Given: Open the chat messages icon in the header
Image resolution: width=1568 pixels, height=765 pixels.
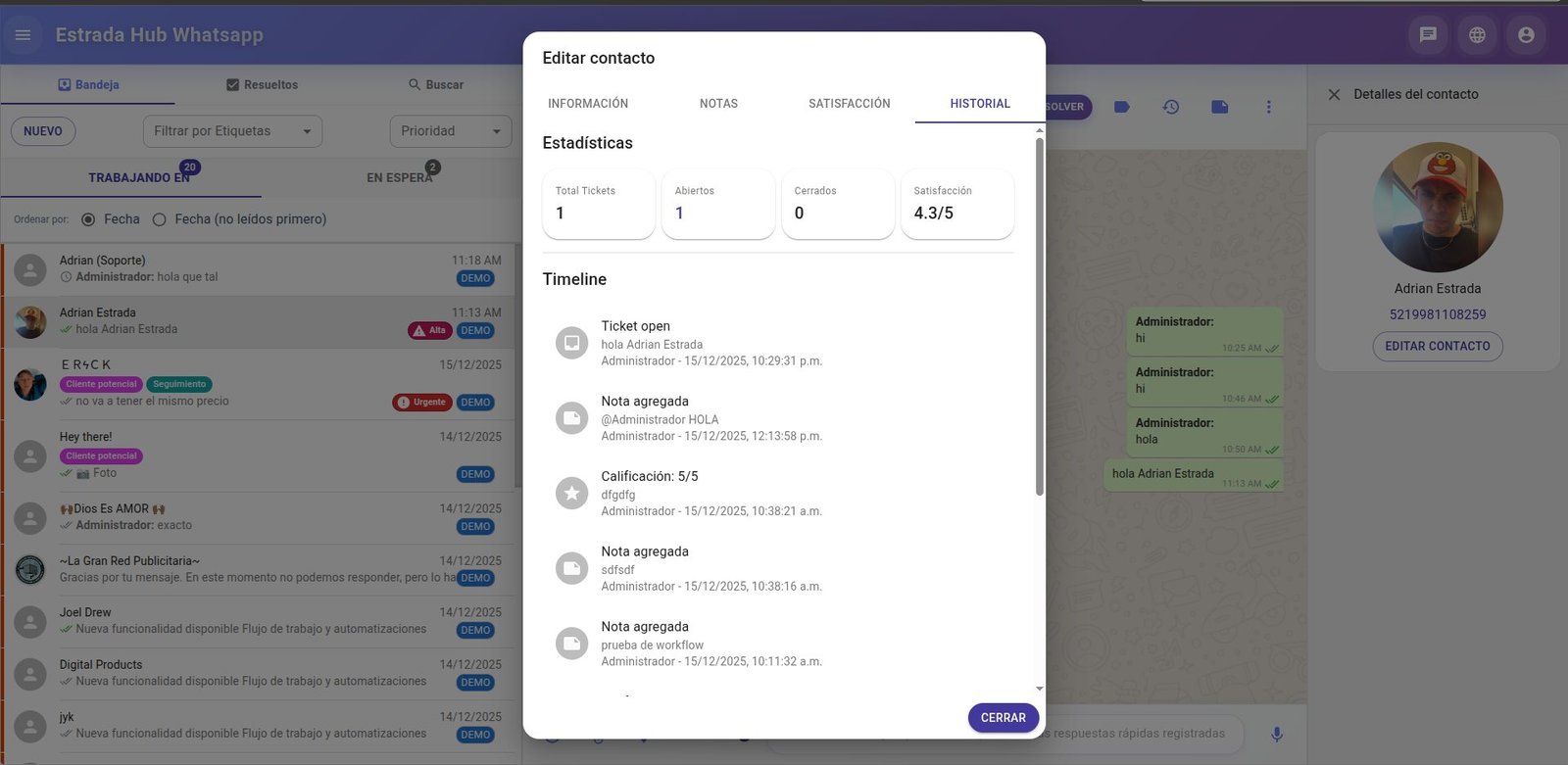Looking at the screenshot, I should (1428, 35).
